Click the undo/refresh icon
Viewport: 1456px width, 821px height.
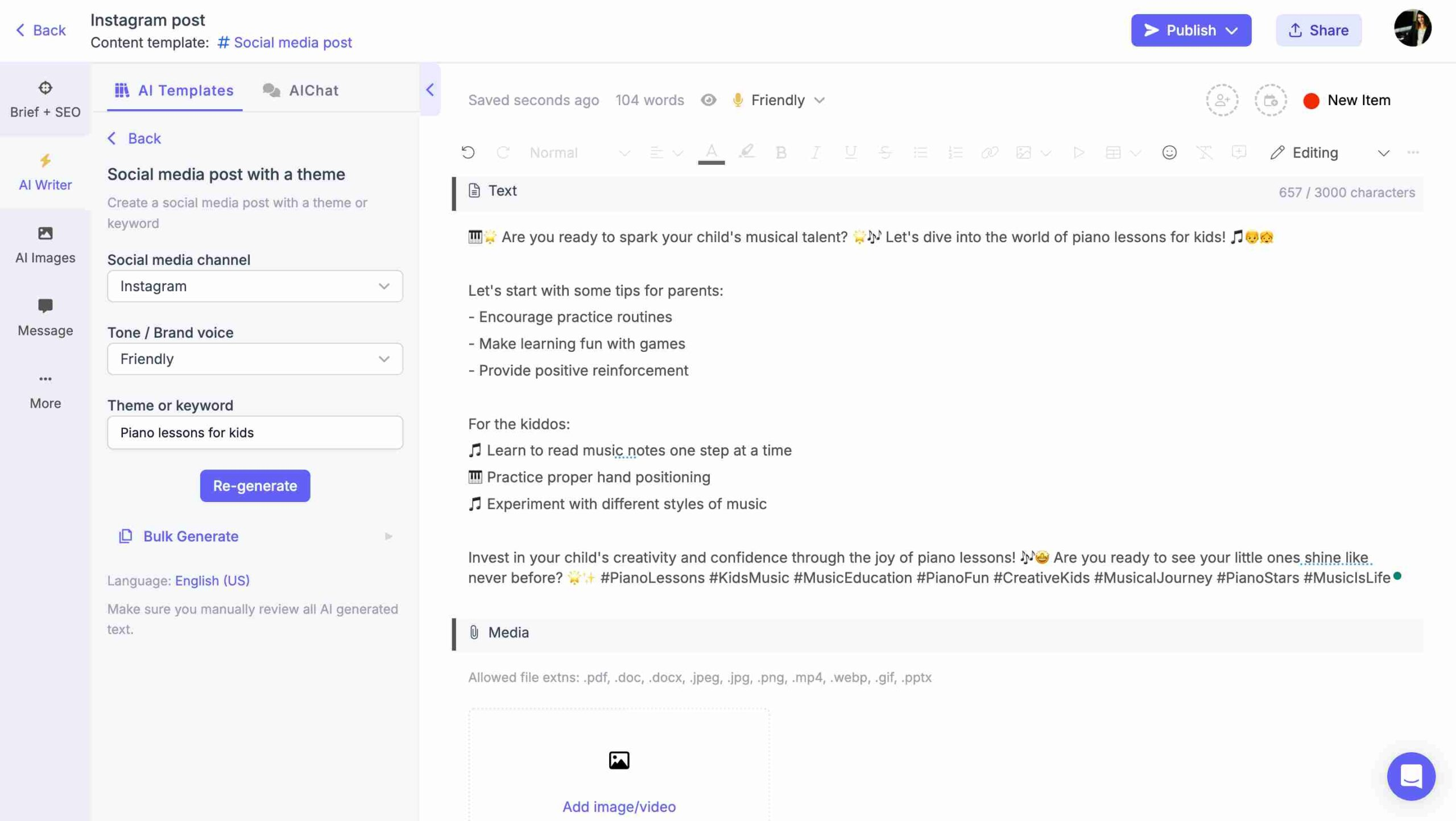coord(467,153)
